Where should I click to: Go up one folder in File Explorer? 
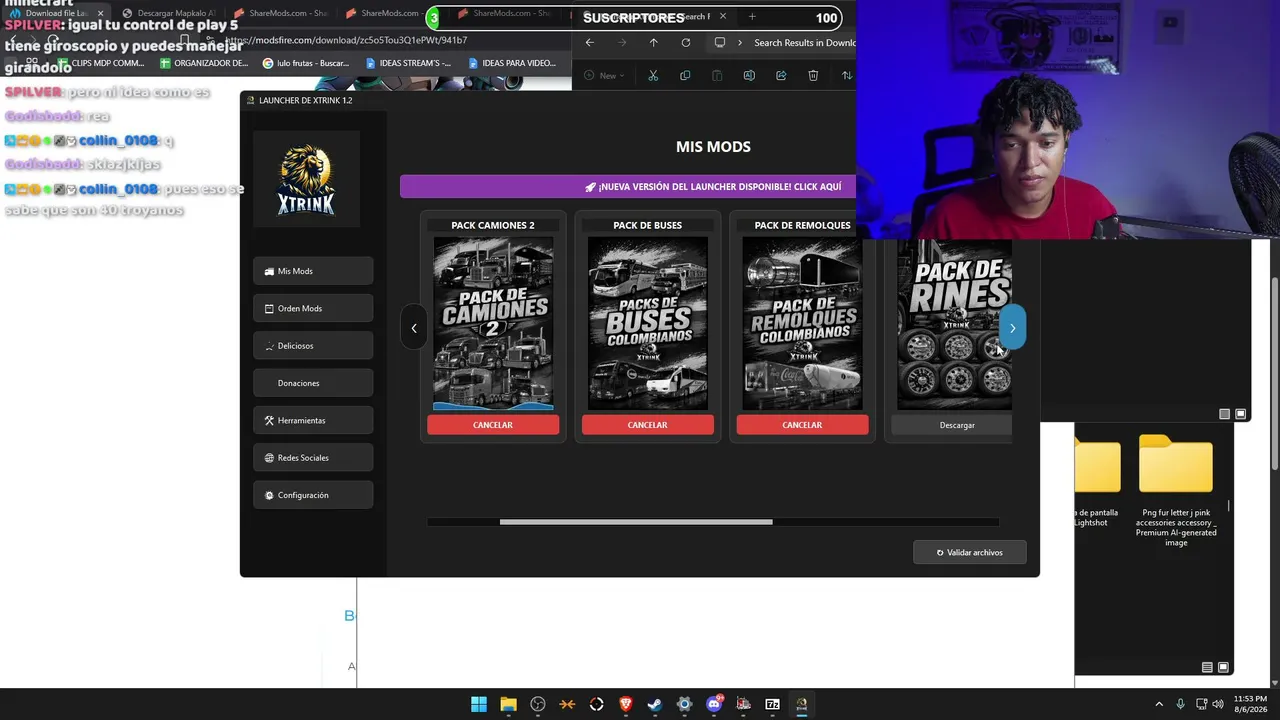653,43
